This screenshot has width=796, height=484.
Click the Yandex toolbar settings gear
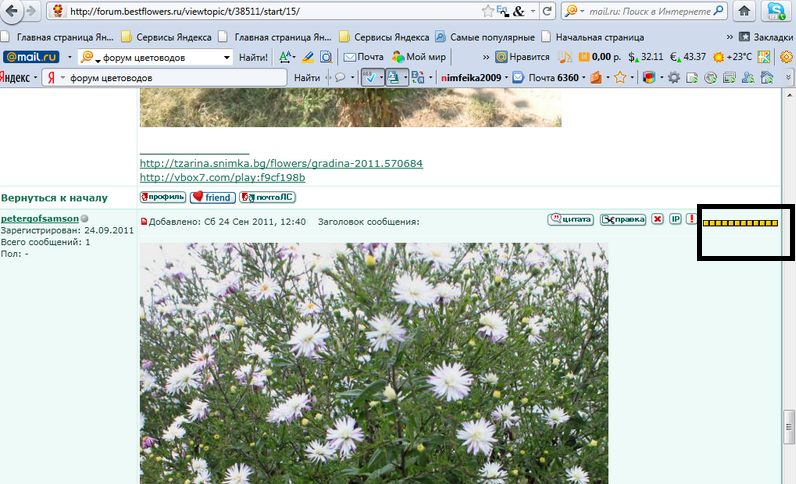pos(675,77)
